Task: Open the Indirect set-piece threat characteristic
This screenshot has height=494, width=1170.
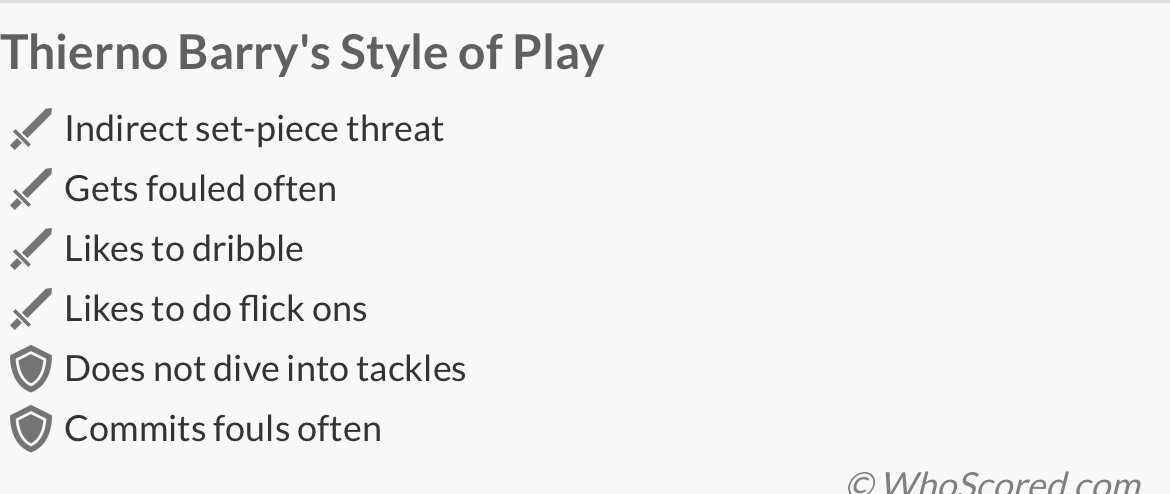Action: point(254,129)
